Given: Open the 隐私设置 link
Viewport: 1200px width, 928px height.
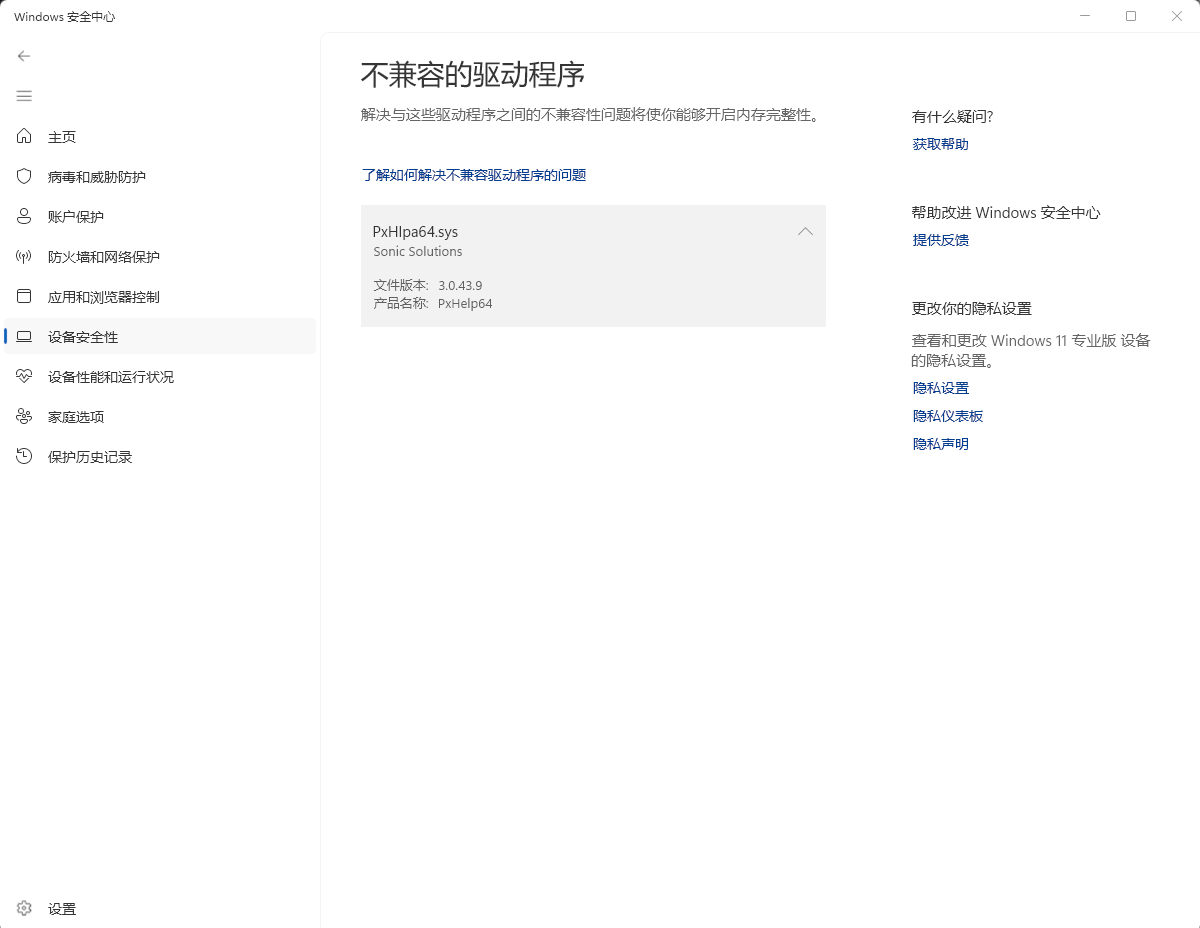Looking at the screenshot, I should 940,388.
